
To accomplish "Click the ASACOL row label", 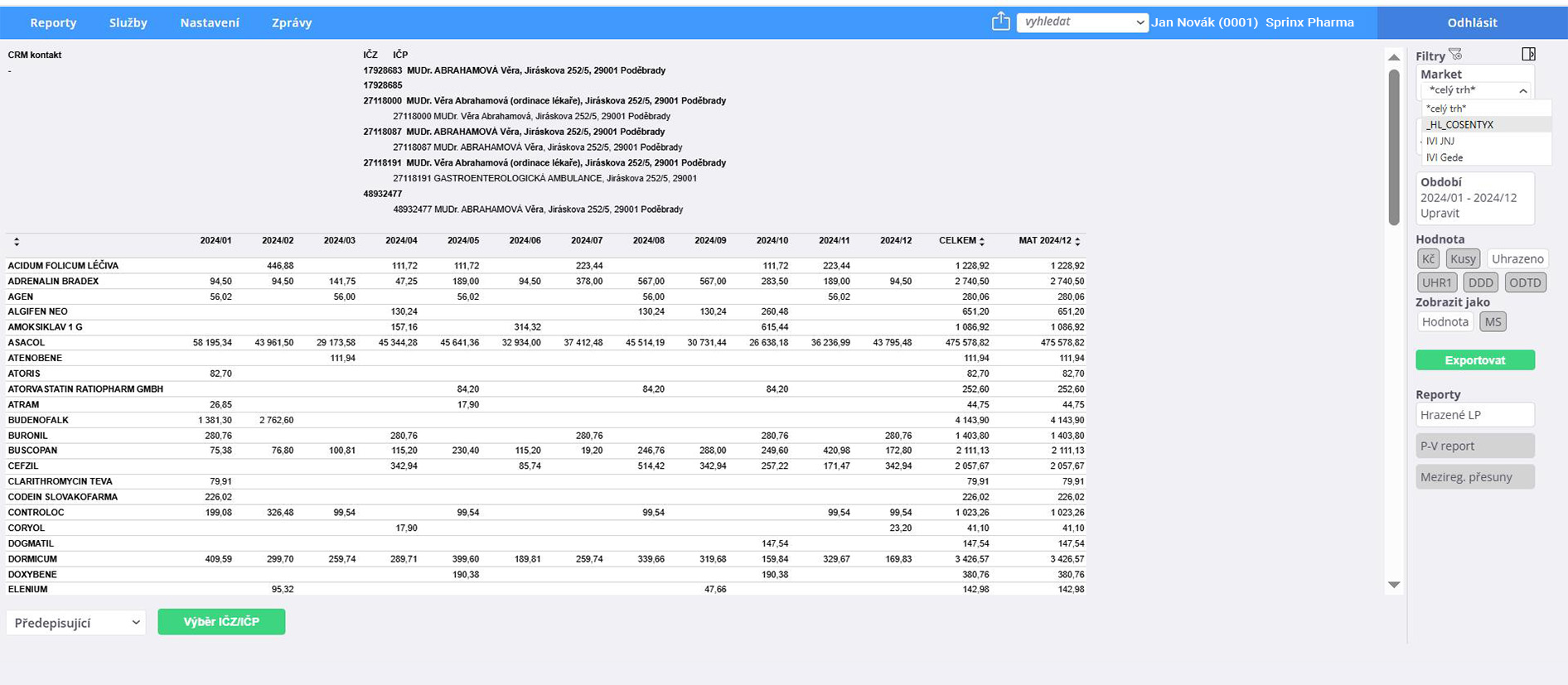I will point(27,343).
